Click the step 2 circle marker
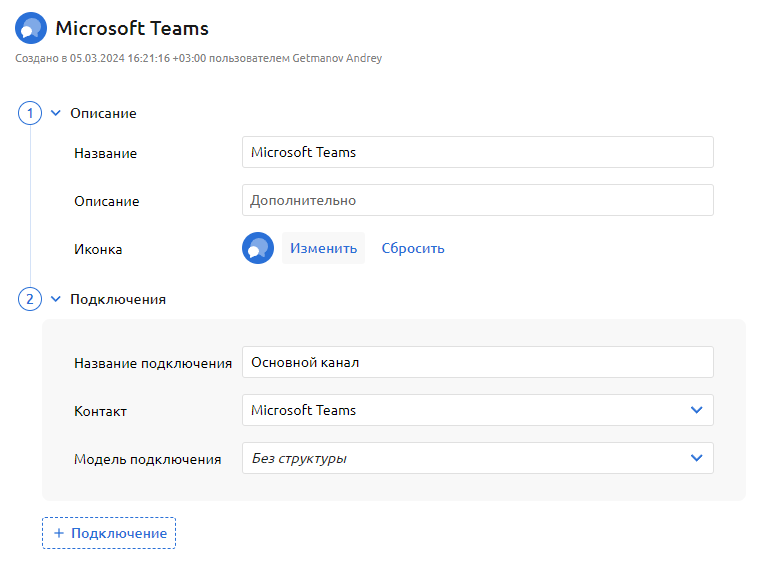Viewport: 758px width, 566px height. pos(30,298)
